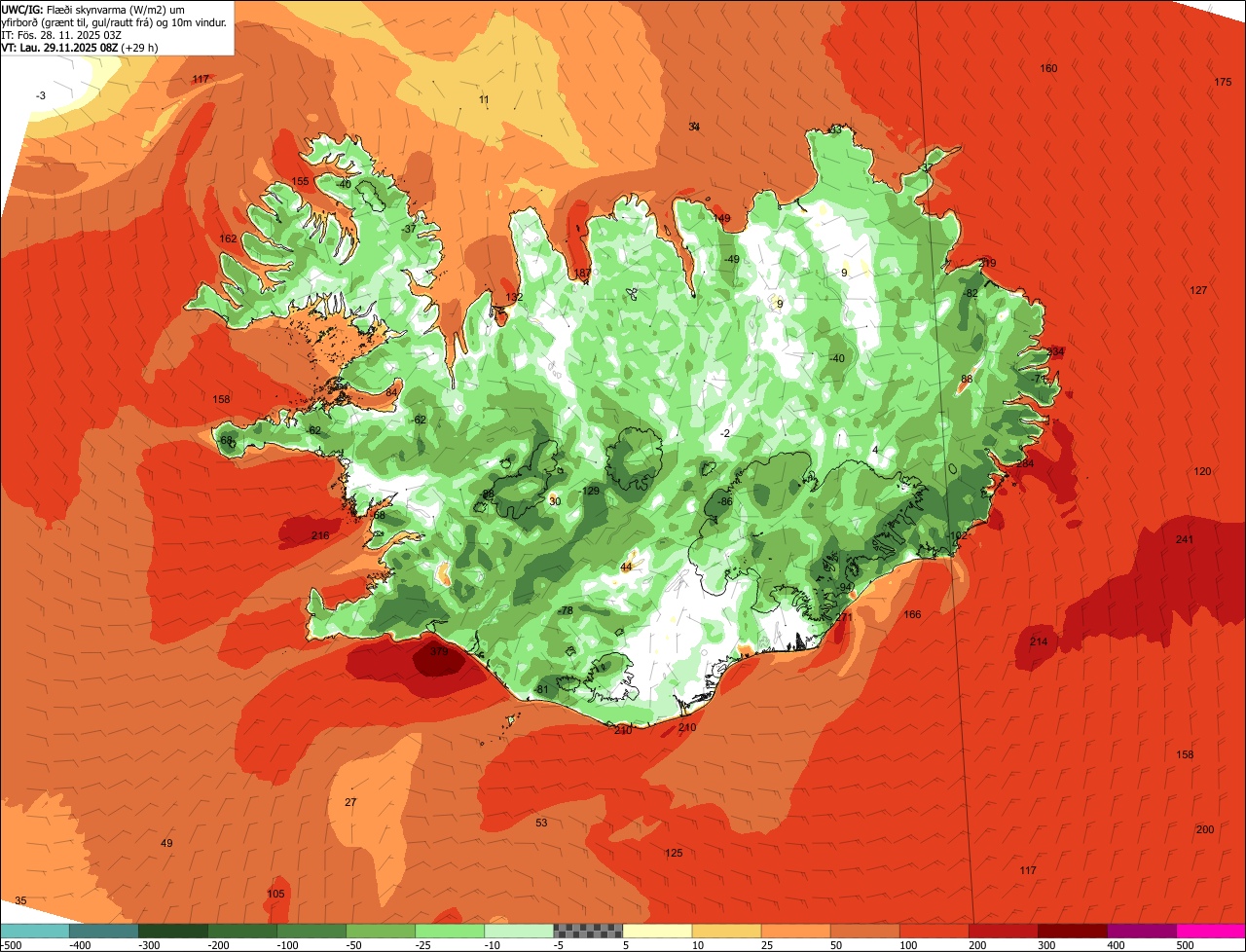
Task: Click the map value 214
Action: pos(1039,641)
